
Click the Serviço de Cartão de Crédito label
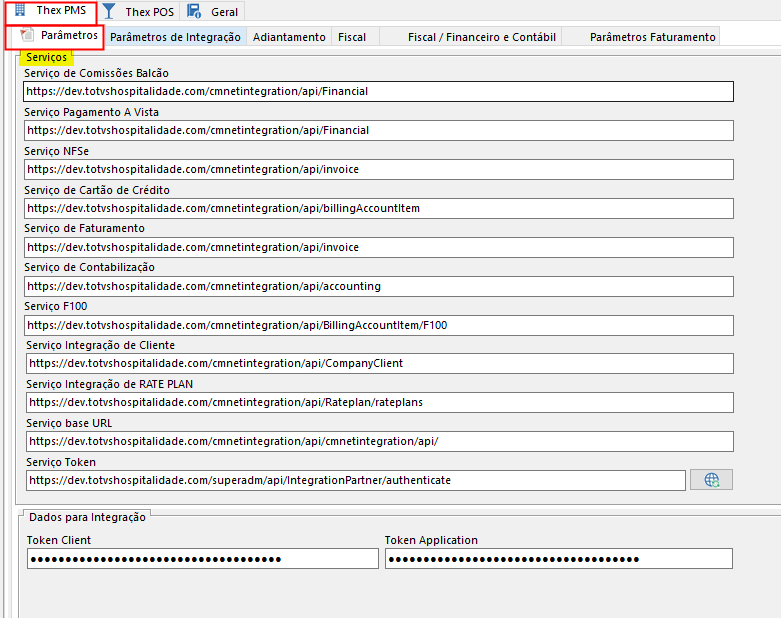[97, 190]
